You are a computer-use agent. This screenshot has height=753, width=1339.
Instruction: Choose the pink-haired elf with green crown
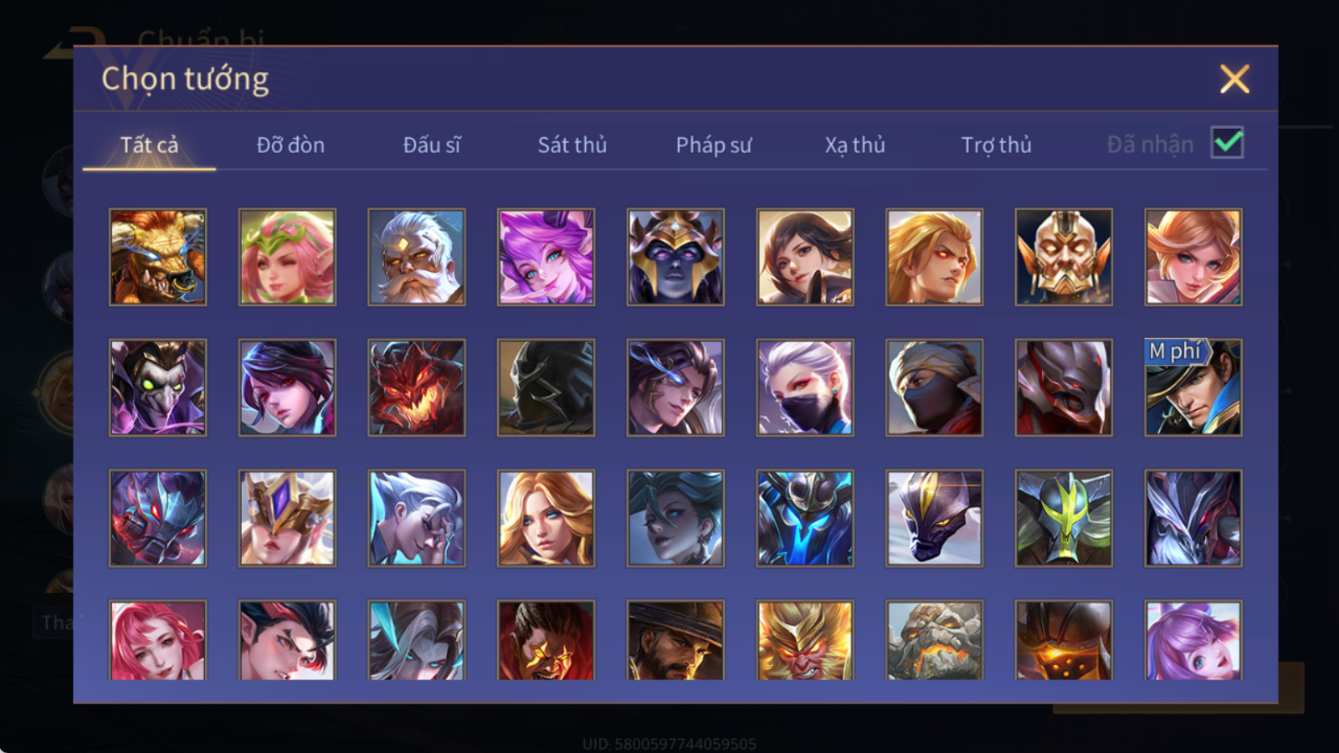[x=287, y=257]
